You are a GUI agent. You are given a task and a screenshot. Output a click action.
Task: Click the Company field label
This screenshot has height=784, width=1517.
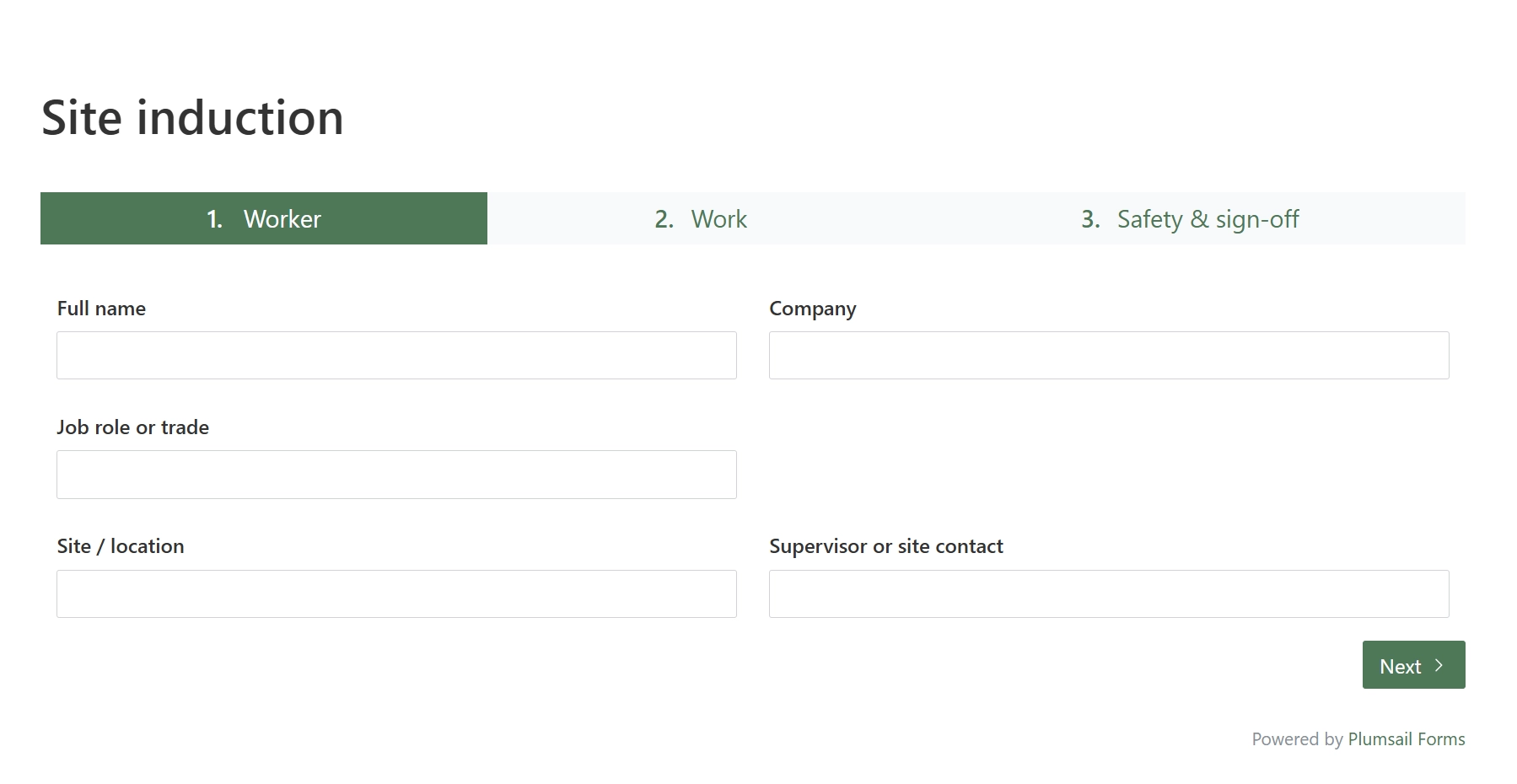click(x=812, y=309)
